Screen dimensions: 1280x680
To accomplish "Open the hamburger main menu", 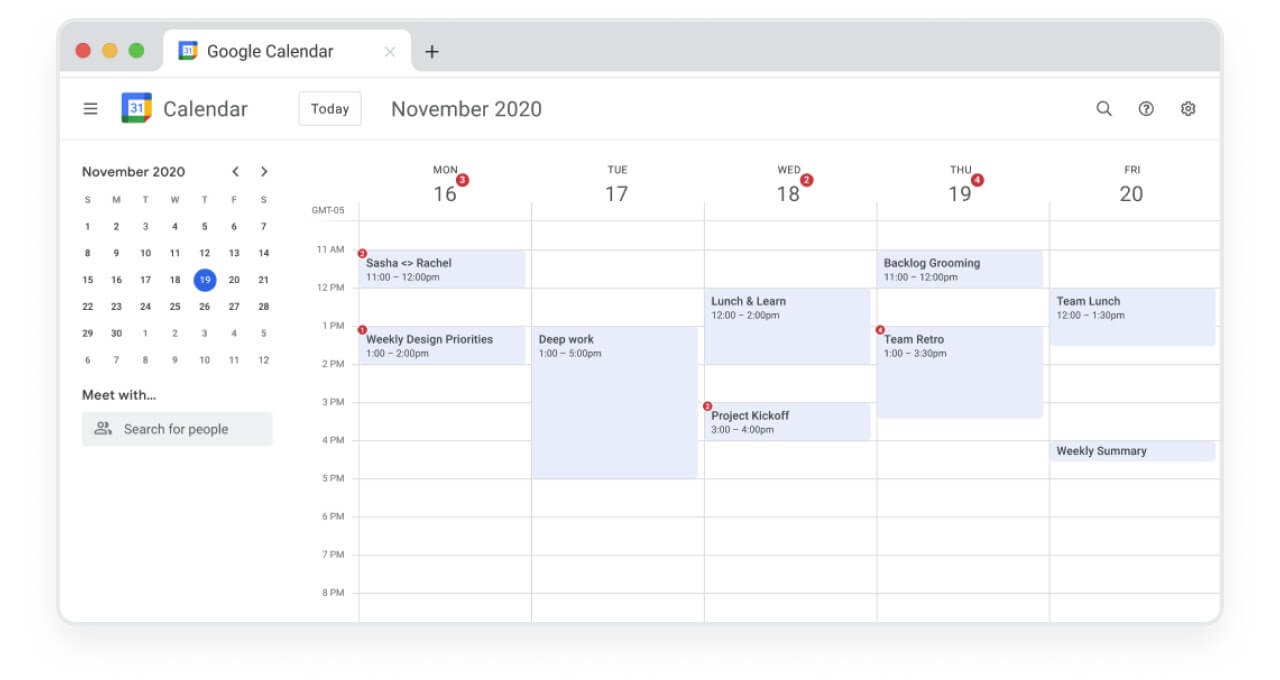I will click(x=90, y=109).
